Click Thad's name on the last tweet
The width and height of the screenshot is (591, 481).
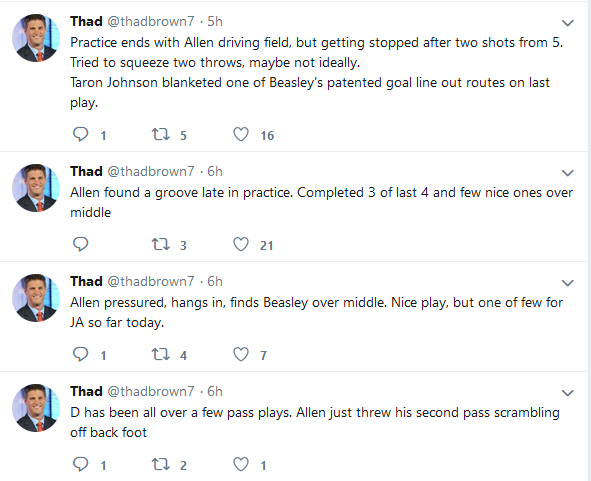click(86, 391)
